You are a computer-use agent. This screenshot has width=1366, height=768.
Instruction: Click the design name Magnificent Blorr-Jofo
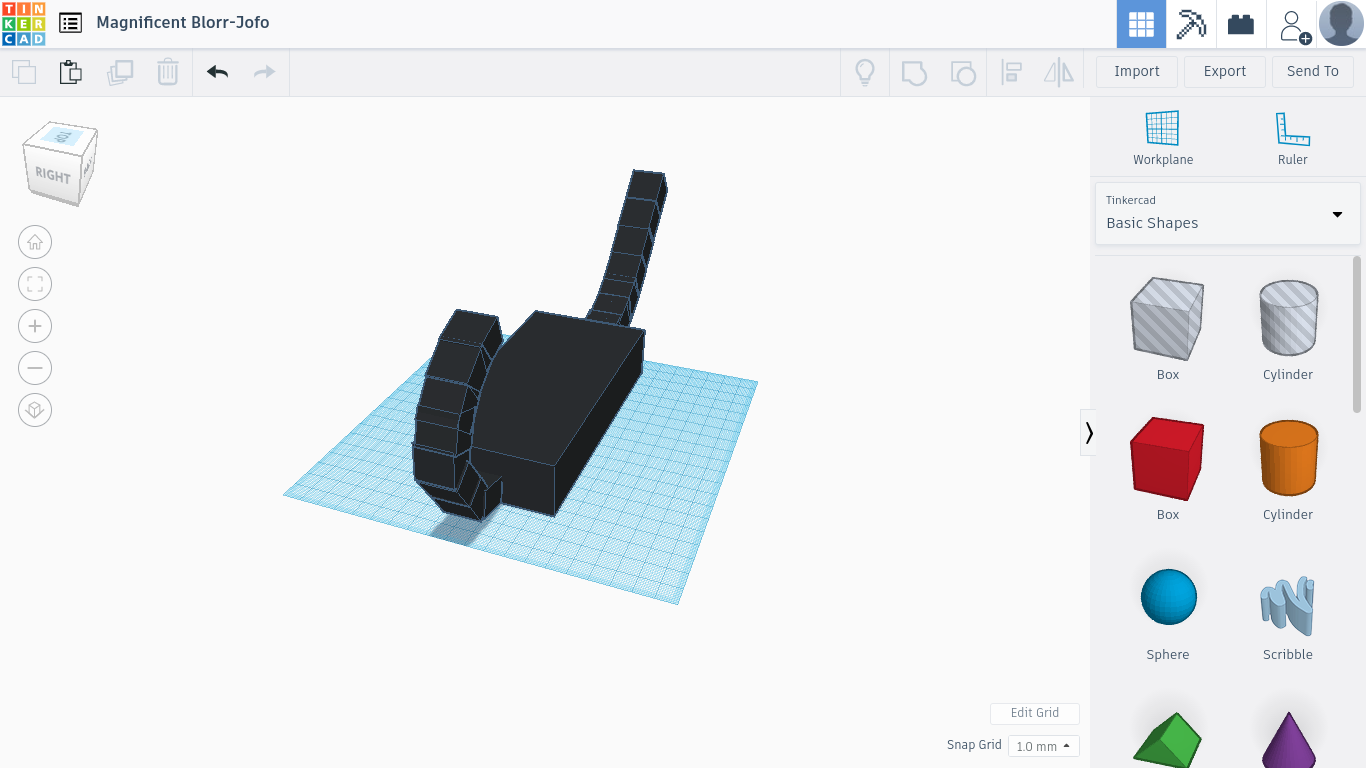183,22
